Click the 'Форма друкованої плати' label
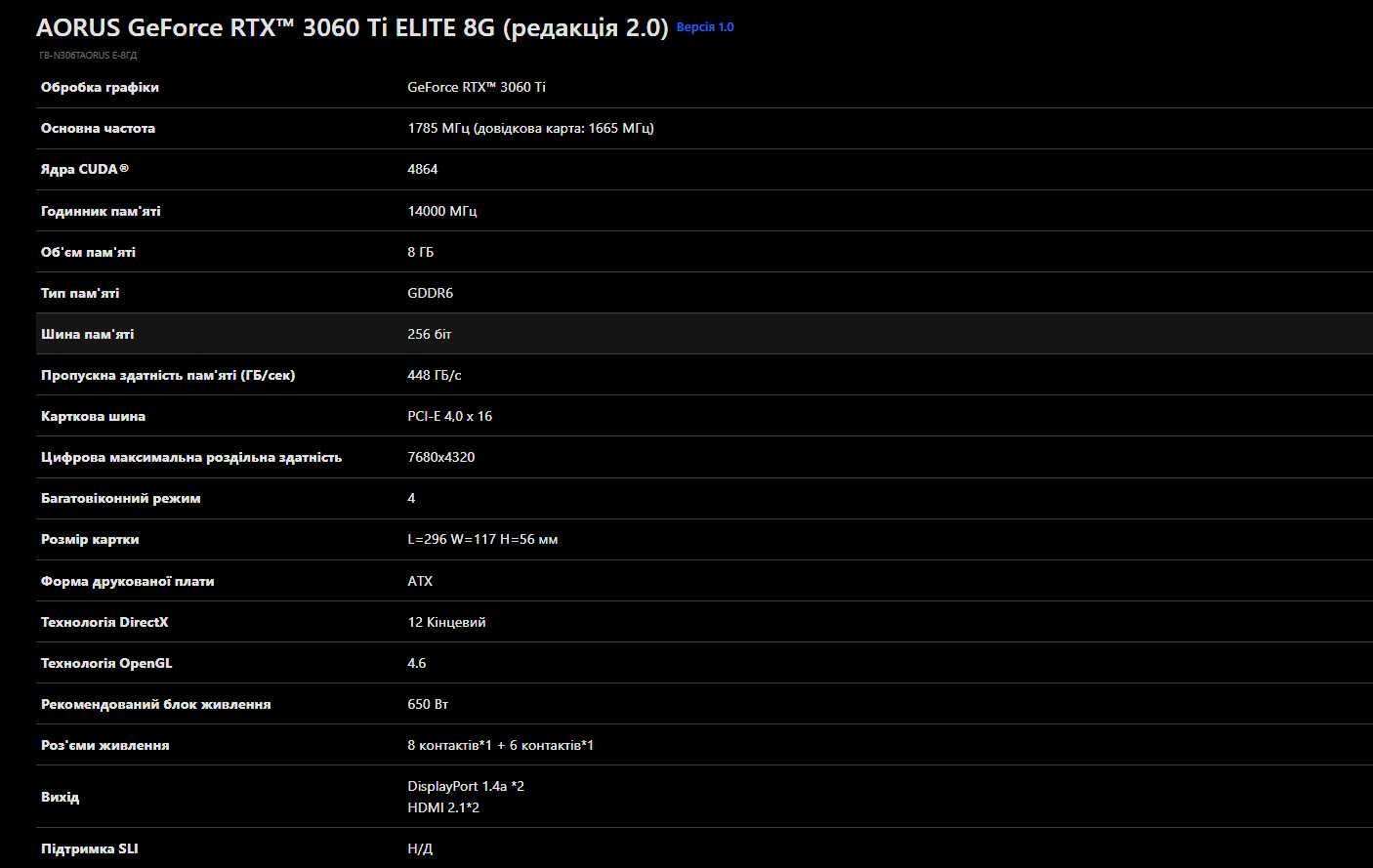Image resolution: width=1373 pixels, height=868 pixels. point(128,581)
